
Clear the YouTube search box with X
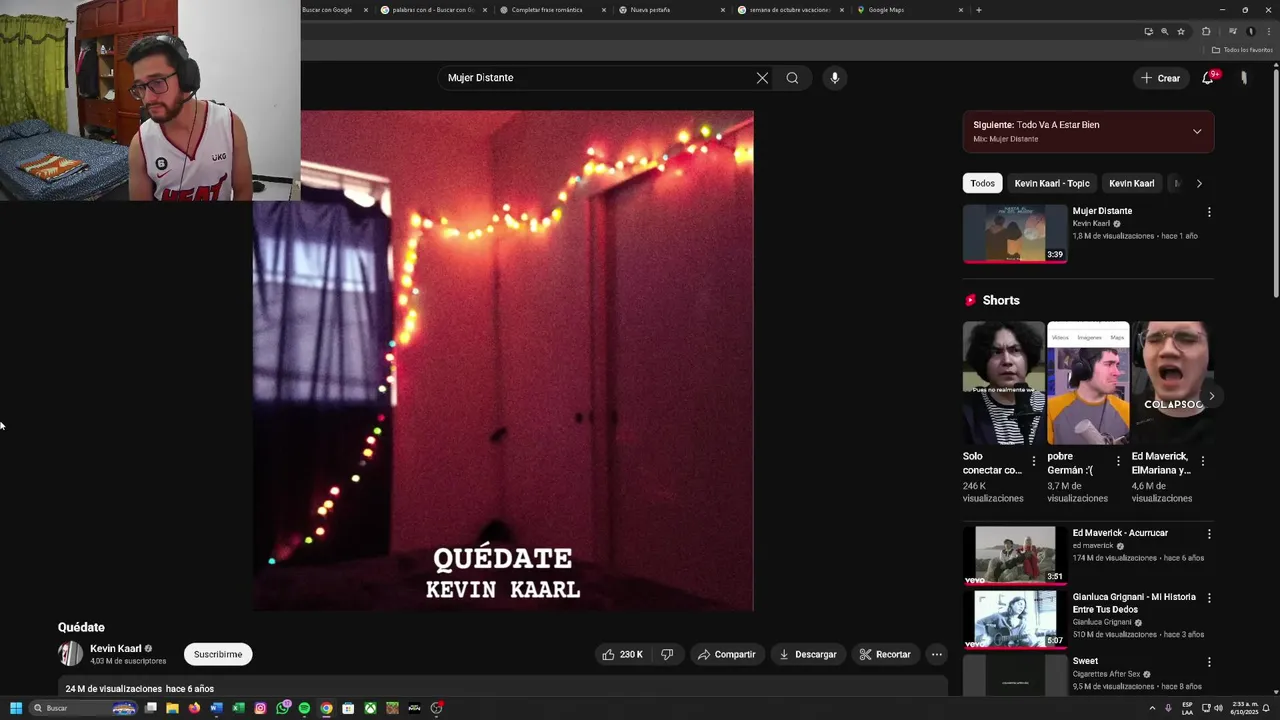pos(762,78)
